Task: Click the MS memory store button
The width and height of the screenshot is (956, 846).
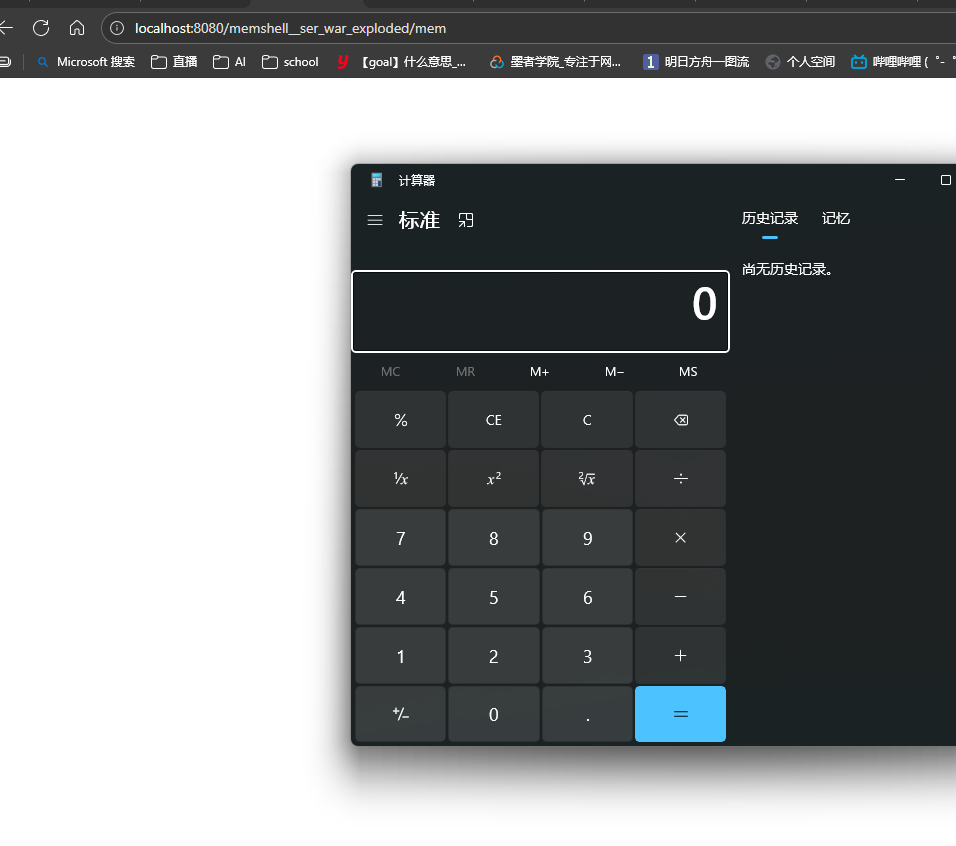Action: coord(688,372)
